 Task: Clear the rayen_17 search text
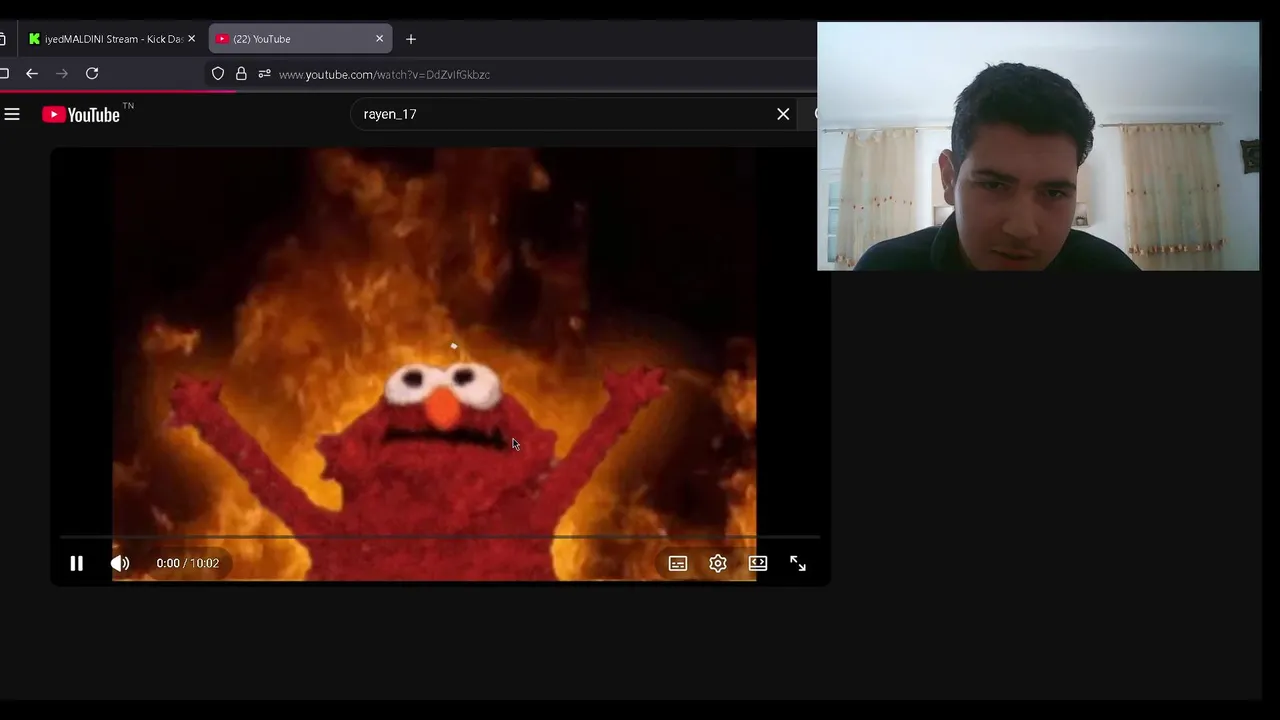click(783, 114)
